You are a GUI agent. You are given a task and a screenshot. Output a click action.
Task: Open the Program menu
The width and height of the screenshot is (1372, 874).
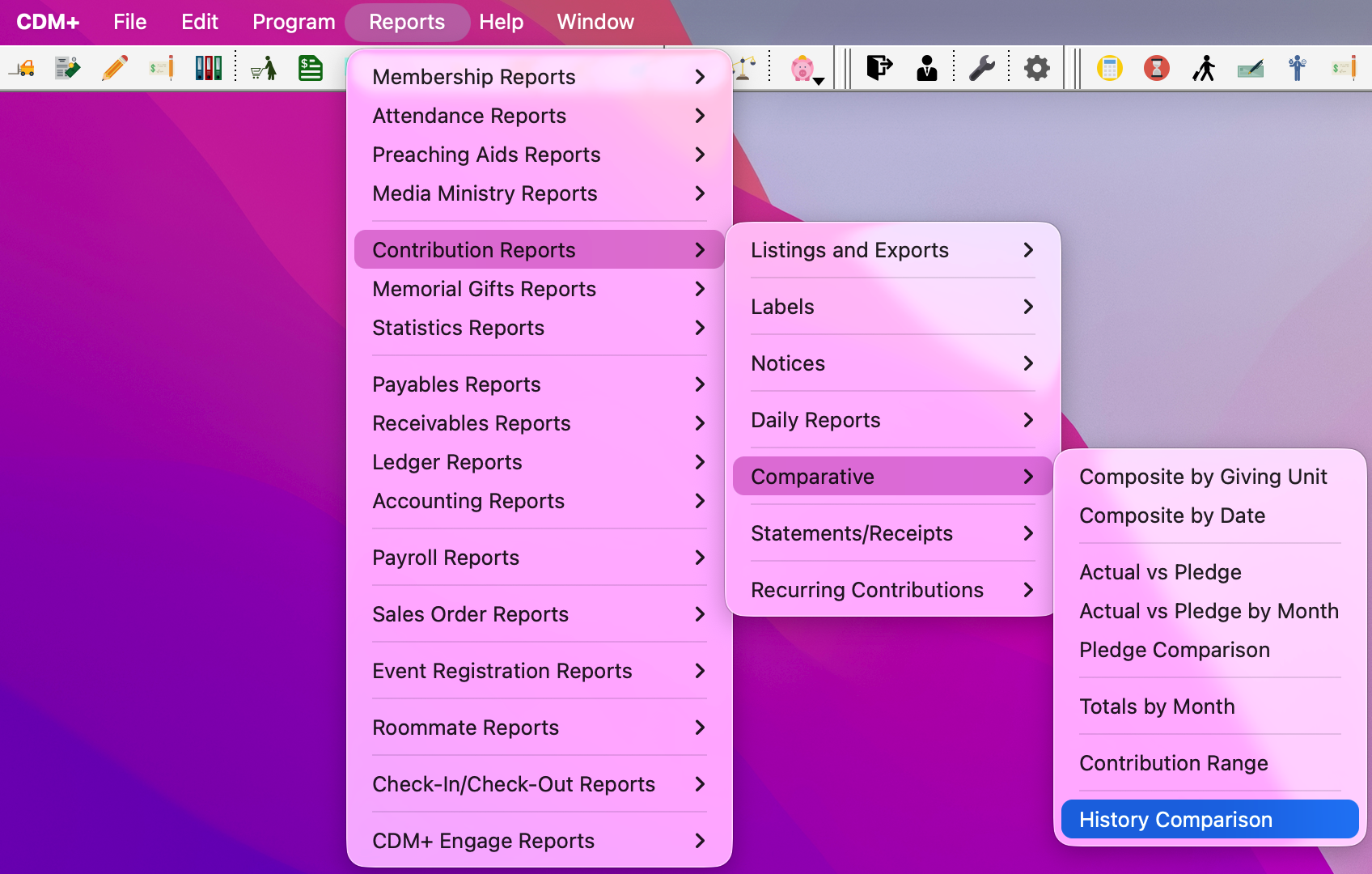tap(294, 22)
